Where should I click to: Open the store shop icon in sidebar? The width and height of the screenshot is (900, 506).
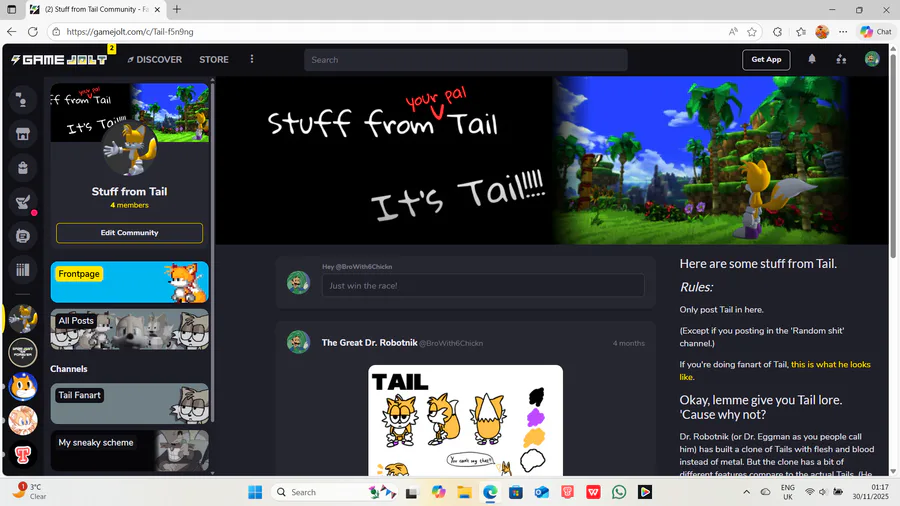tap(22, 134)
